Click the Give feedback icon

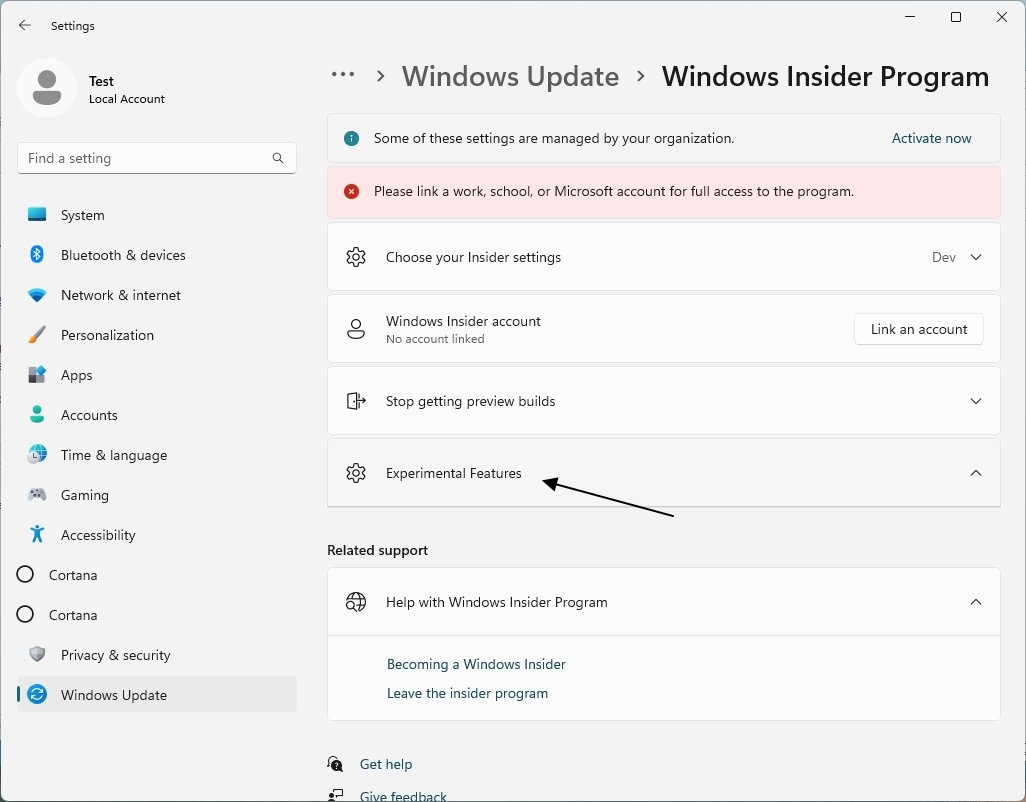[x=335, y=795]
